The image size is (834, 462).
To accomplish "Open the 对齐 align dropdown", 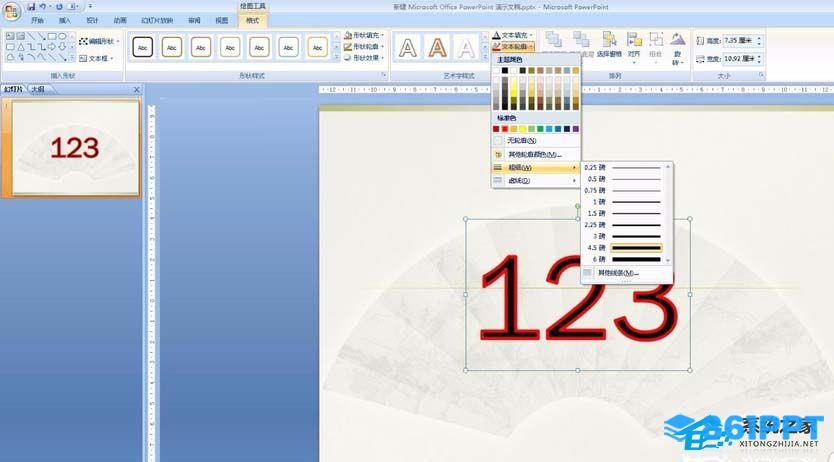I will (x=634, y=48).
